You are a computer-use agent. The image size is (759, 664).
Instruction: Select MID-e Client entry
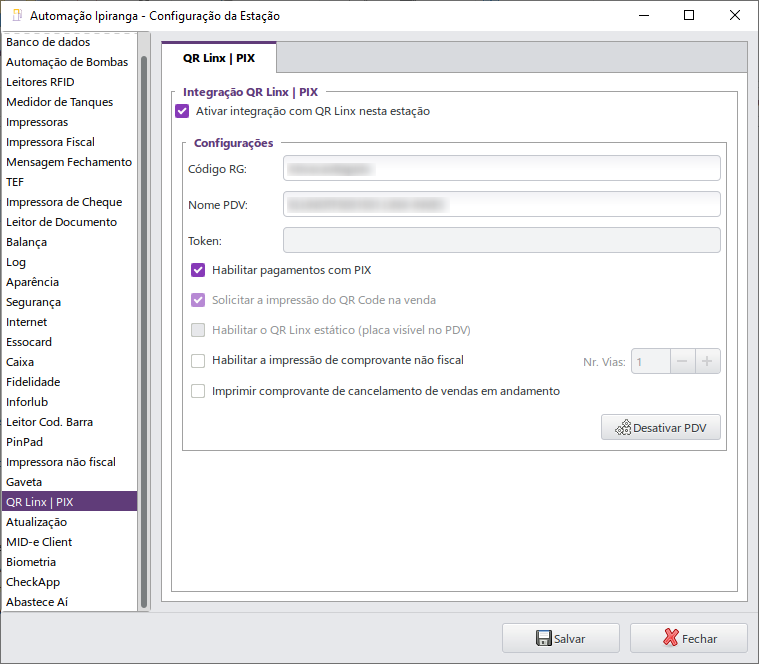point(69,542)
